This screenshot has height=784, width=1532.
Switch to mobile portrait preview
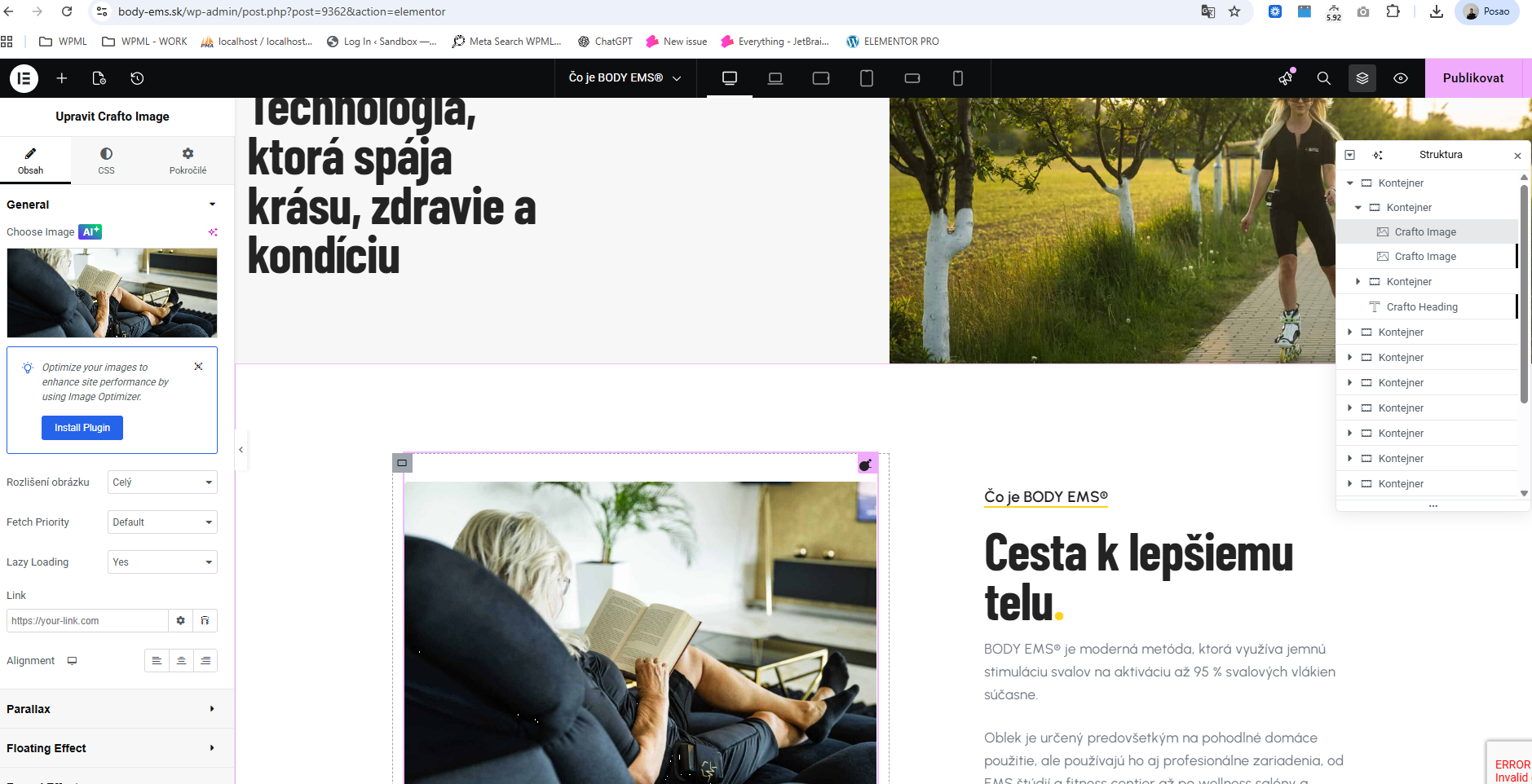pos(958,78)
